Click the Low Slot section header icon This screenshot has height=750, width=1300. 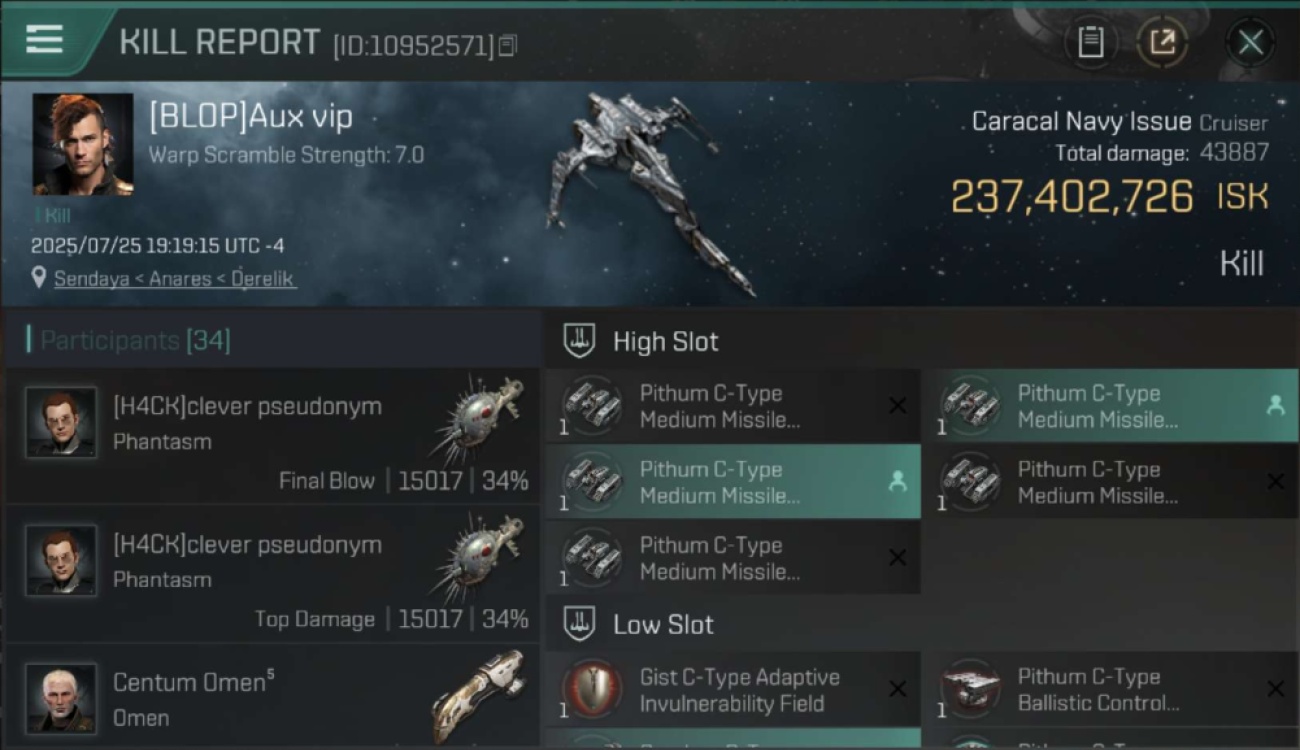coord(579,624)
